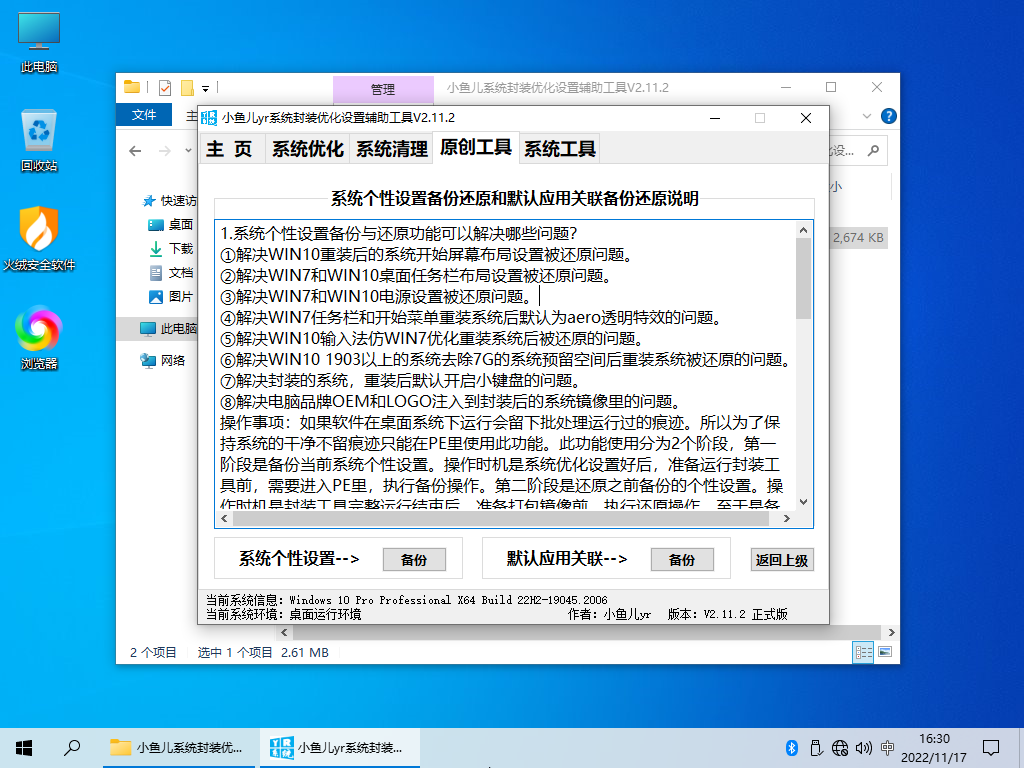
Task: Select 下载 in Explorer navigation pane
Action: point(171,249)
